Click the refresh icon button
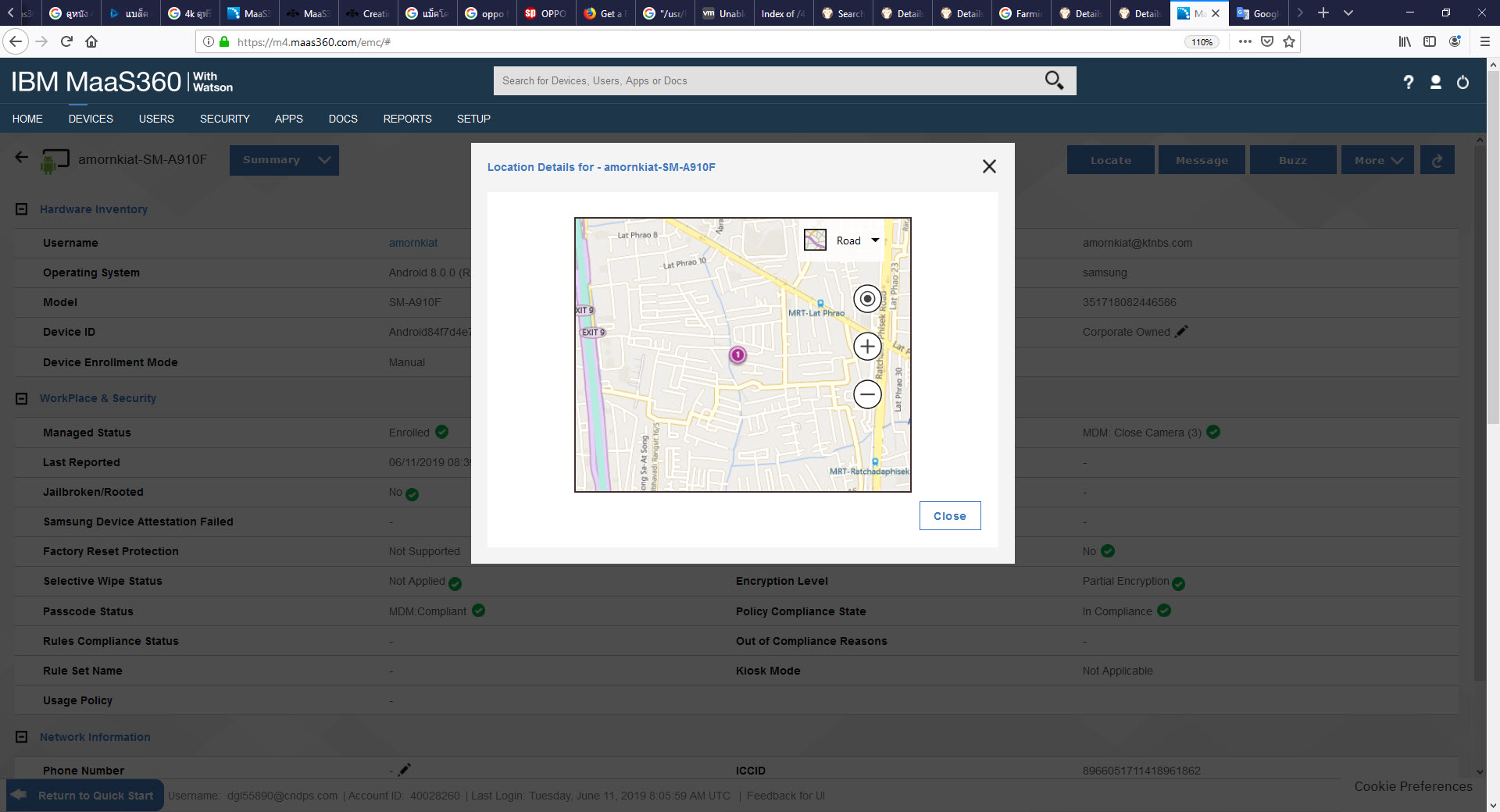This screenshot has width=1500, height=812. pyautogui.click(x=1437, y=160)
